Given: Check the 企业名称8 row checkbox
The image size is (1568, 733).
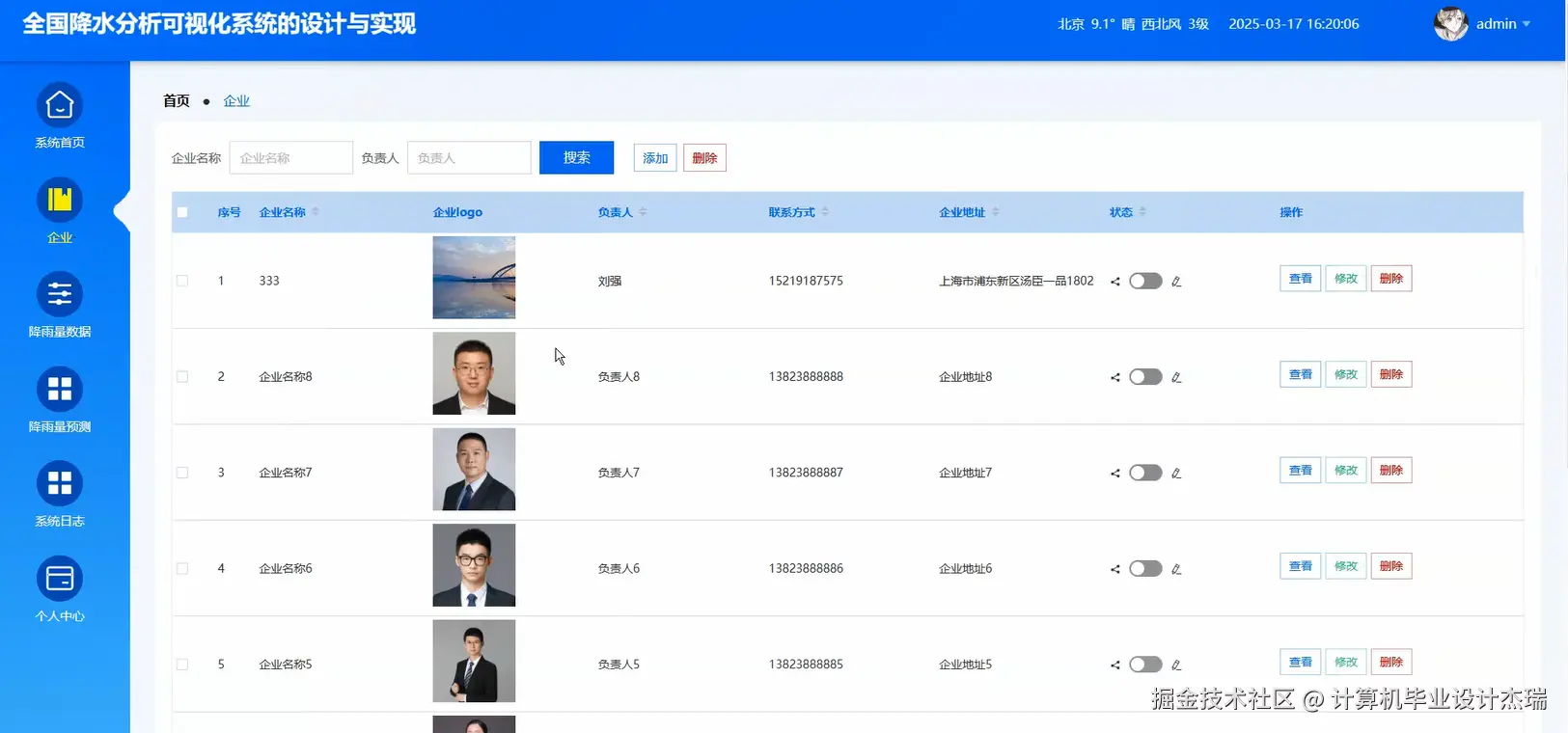Looking at the screenshot, I should pos(182,377).
